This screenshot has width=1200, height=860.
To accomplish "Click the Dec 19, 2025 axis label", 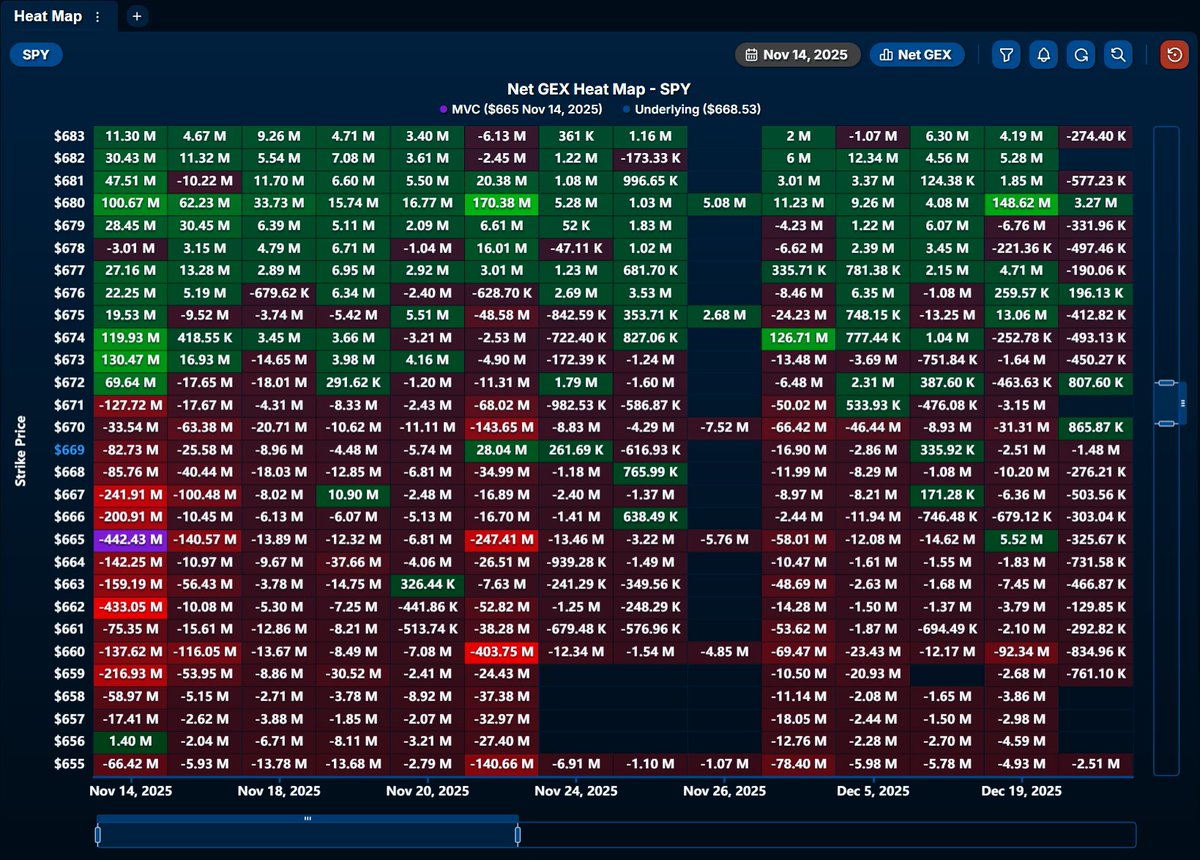I will (x=1021, y=791).
